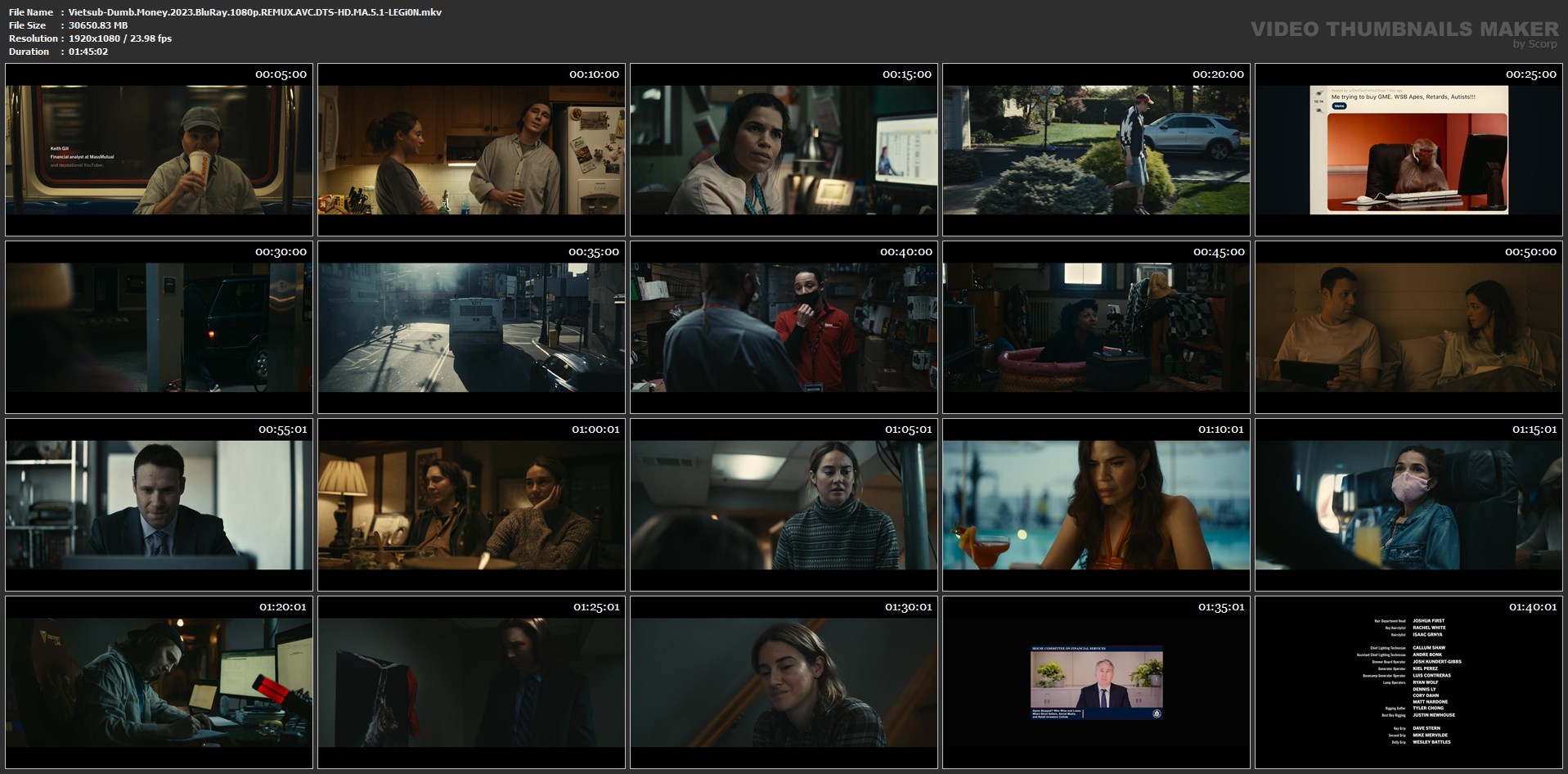Select the thumbnail at 00:25:00

click(x=1409, y=150)
